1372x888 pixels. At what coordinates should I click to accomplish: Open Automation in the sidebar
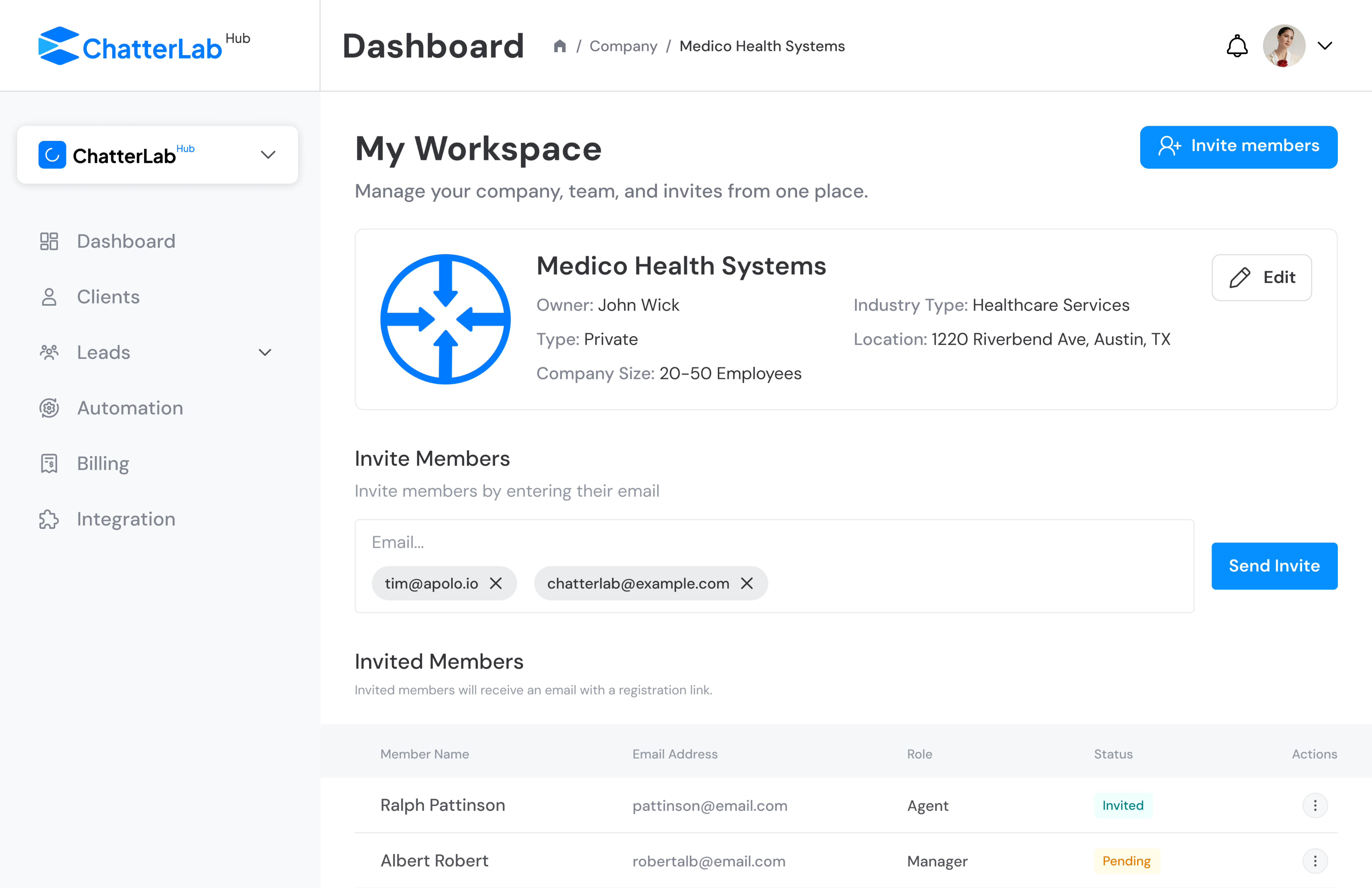tap(130, 408)
